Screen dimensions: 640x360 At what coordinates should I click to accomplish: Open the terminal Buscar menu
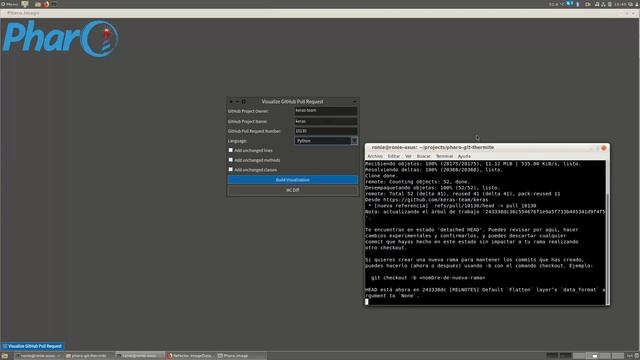pos(423,156)
